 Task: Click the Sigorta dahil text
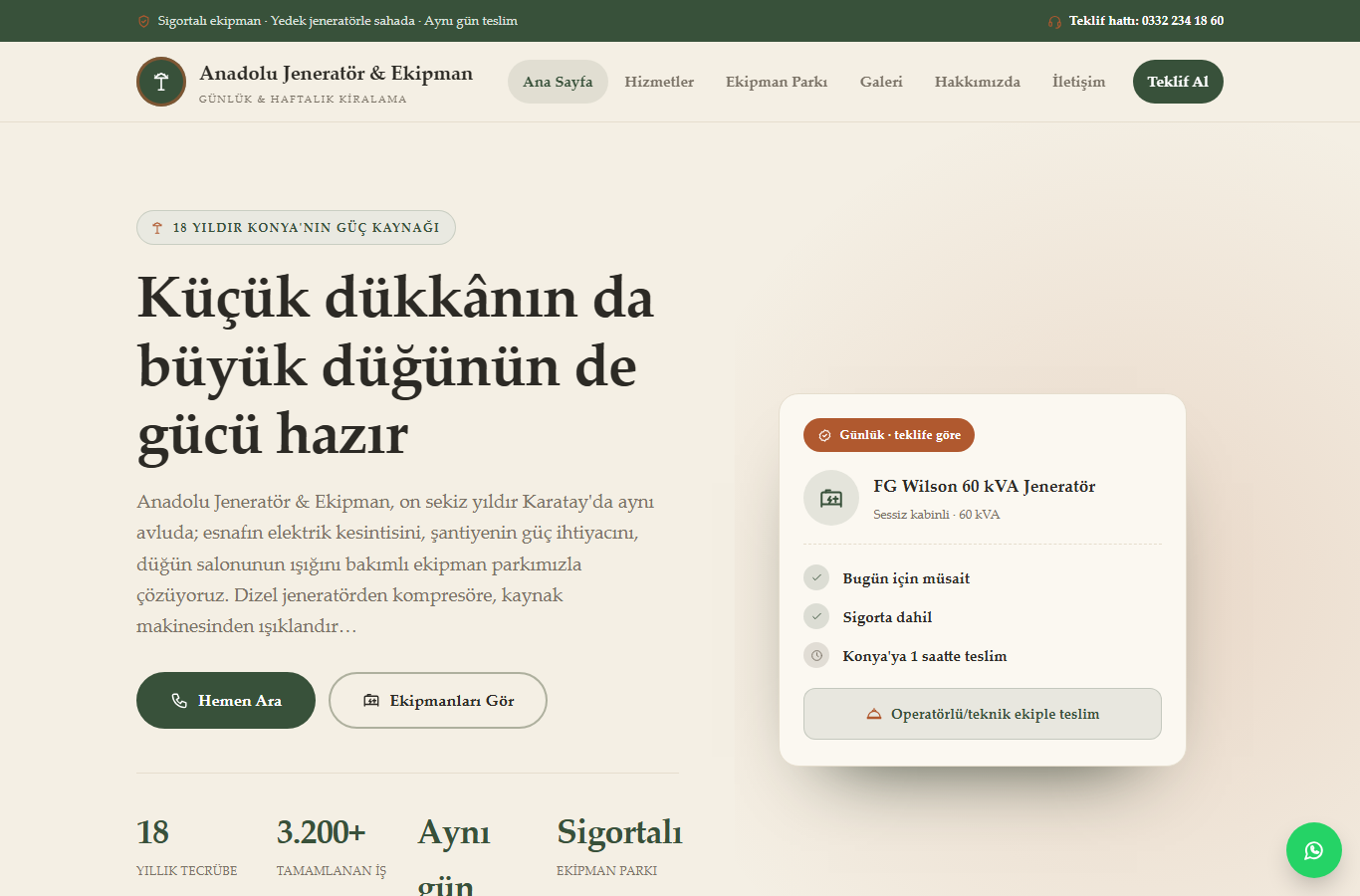[887, 617]
